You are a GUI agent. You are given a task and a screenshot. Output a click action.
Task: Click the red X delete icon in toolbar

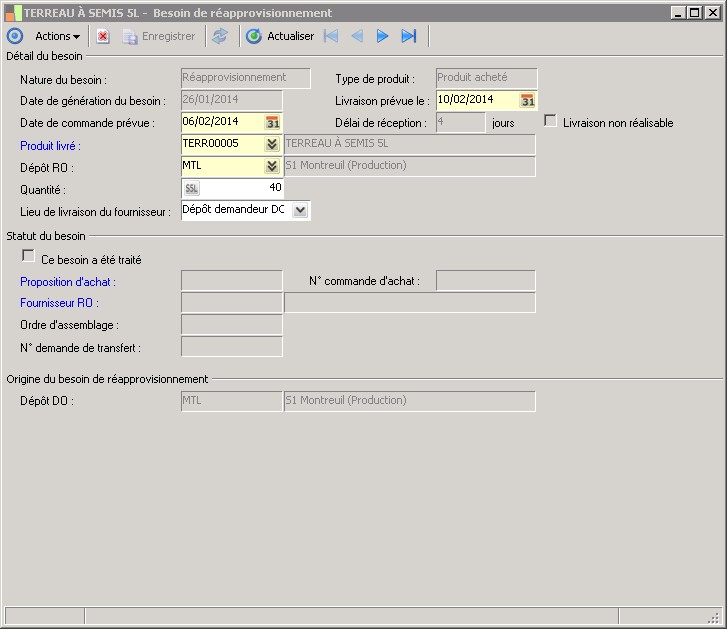coord(103,36)
